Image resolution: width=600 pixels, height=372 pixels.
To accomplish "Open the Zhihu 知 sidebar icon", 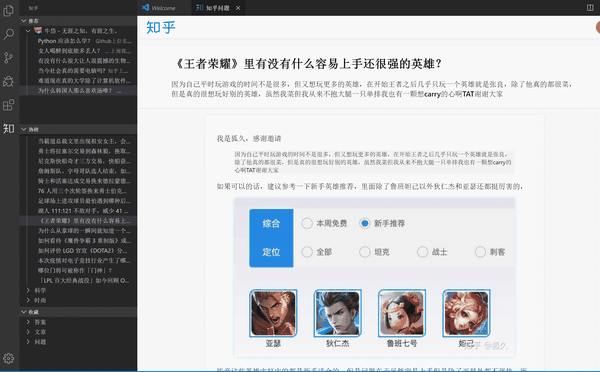I will click(x=8, y=128).
